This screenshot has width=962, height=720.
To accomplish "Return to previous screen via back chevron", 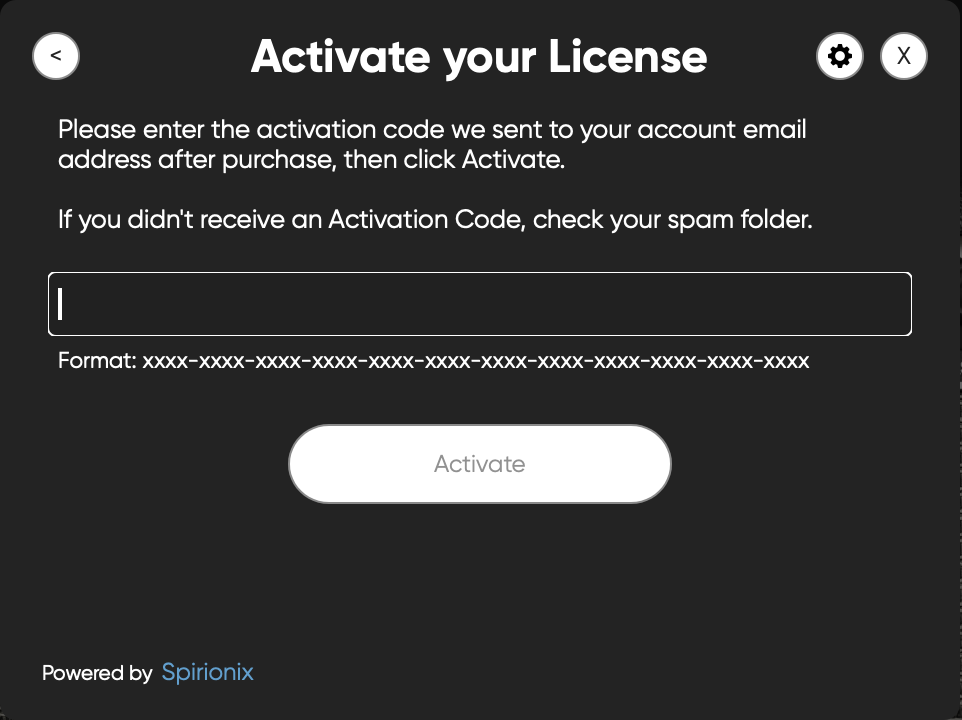I will (x=55, y=55).
